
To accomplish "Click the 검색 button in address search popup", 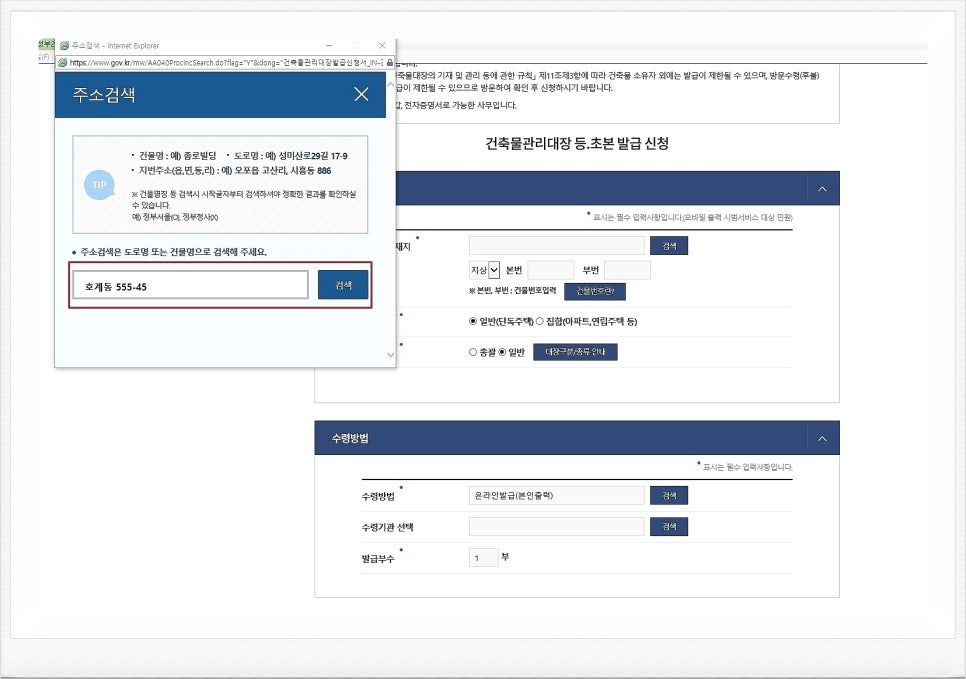I will (x=343, y=285).
